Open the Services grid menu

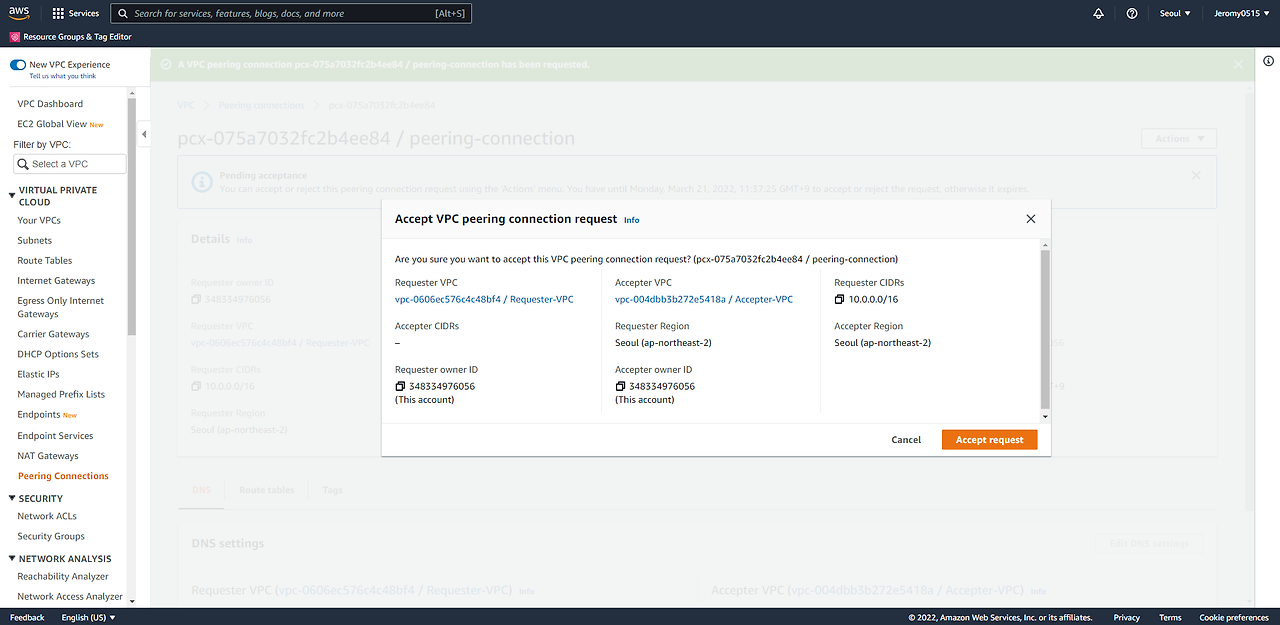(x=76, y=14)
